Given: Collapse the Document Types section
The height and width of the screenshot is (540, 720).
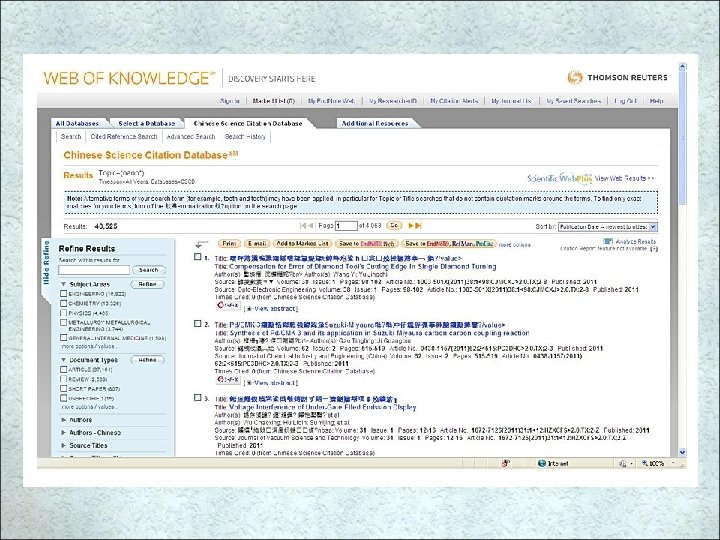Looking at the screenshot, I should pyautogui.click(x=64, y=360).
